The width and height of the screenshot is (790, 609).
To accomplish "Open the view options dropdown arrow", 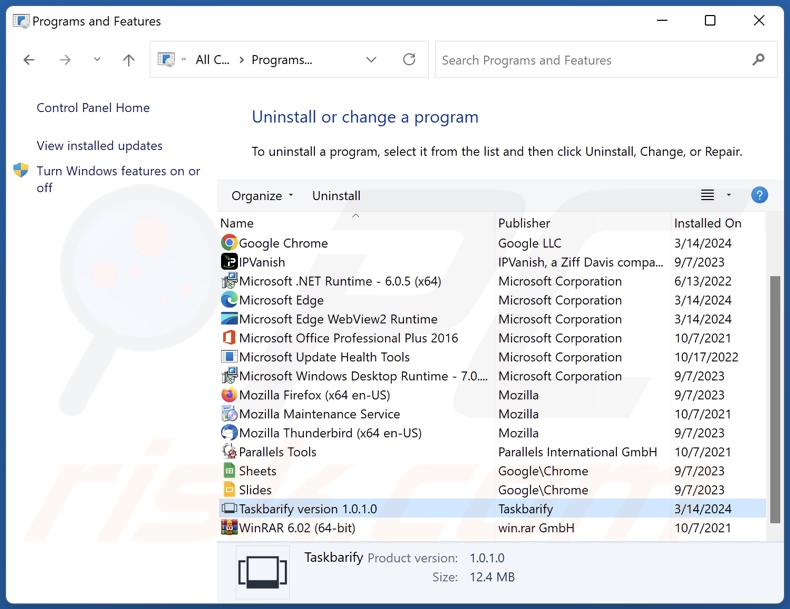I will point(729,195).
